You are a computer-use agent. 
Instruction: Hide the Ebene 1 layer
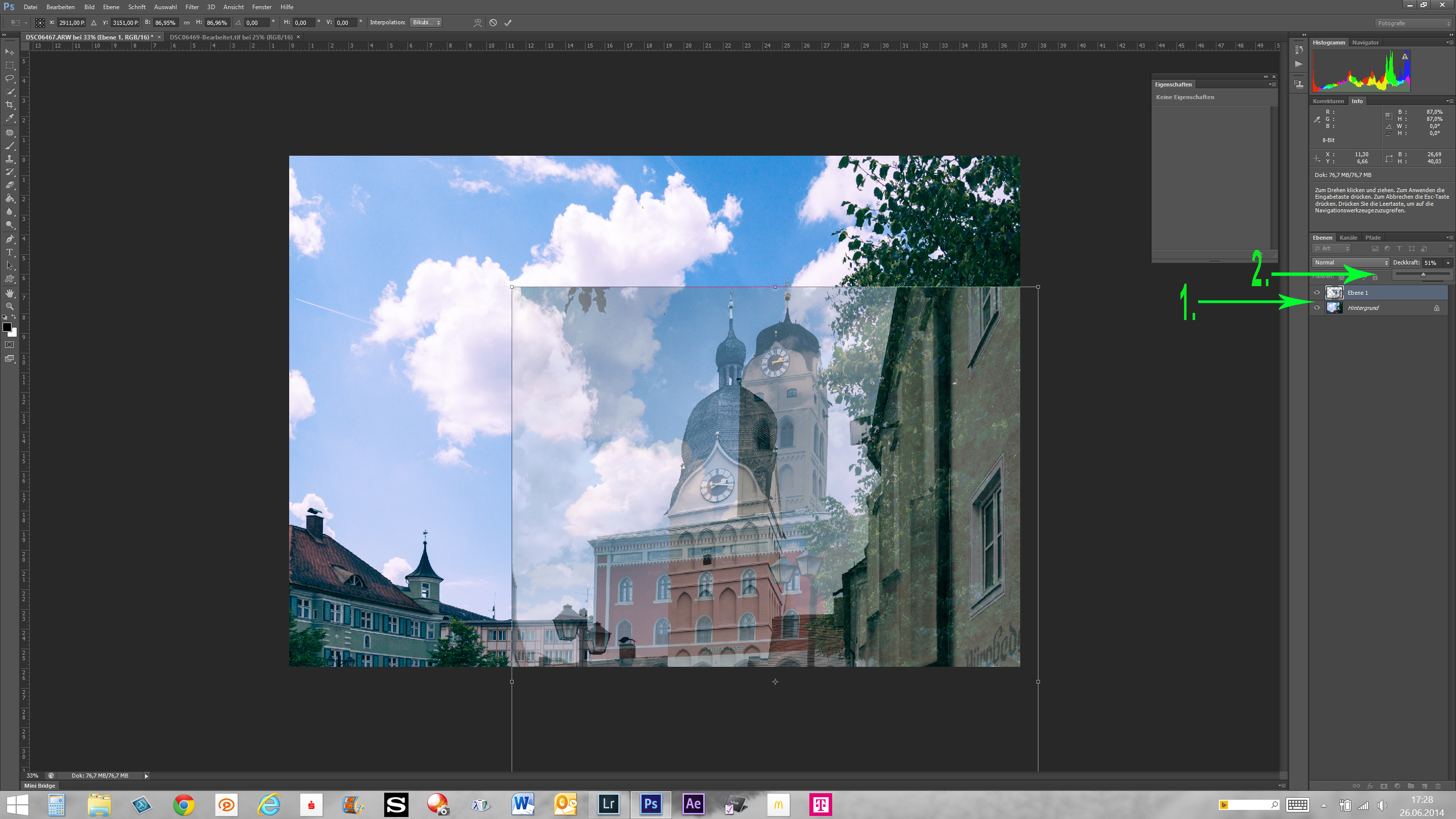tap(1317, 292)
